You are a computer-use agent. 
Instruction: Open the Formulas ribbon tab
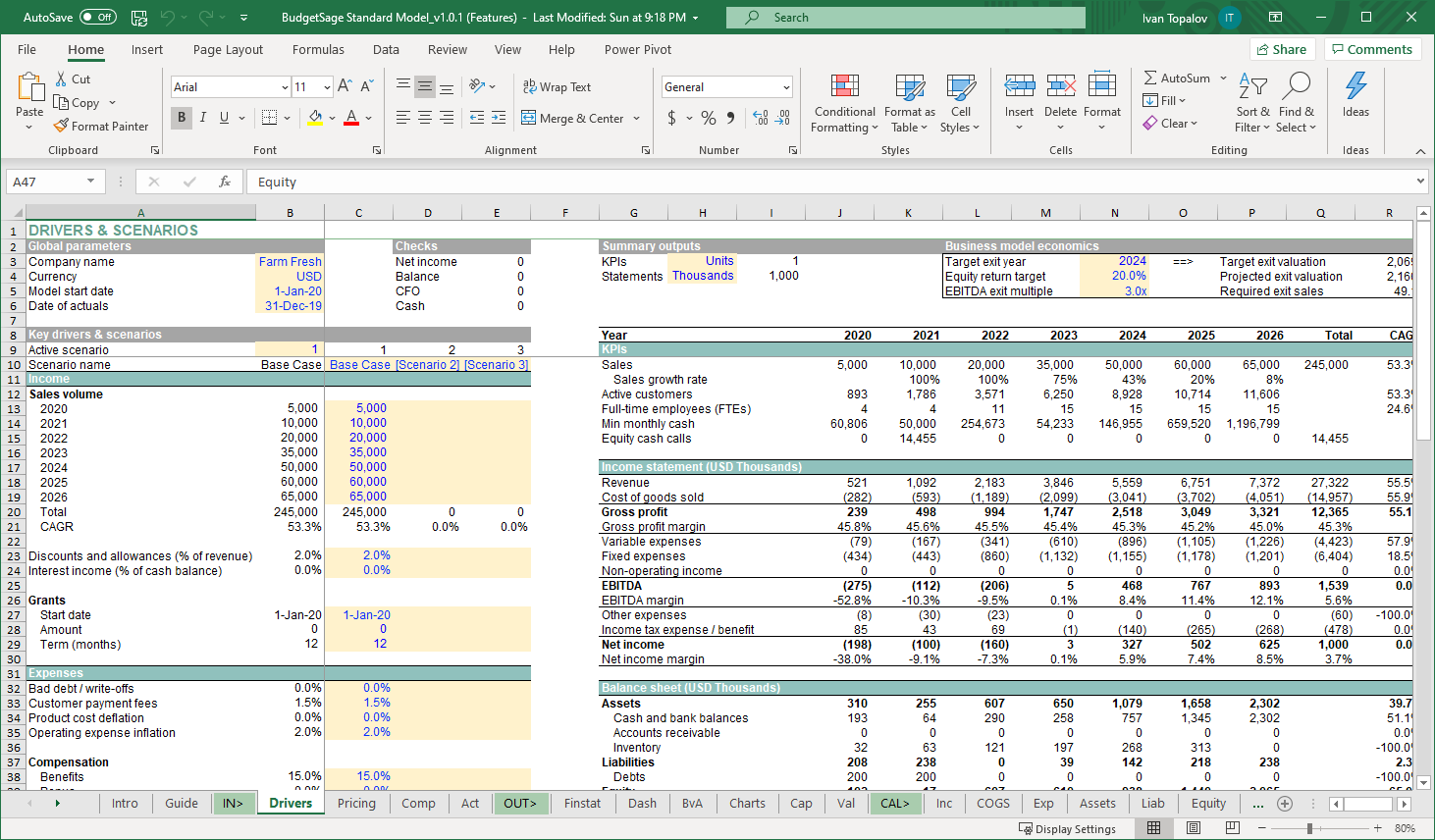[318, 49]
